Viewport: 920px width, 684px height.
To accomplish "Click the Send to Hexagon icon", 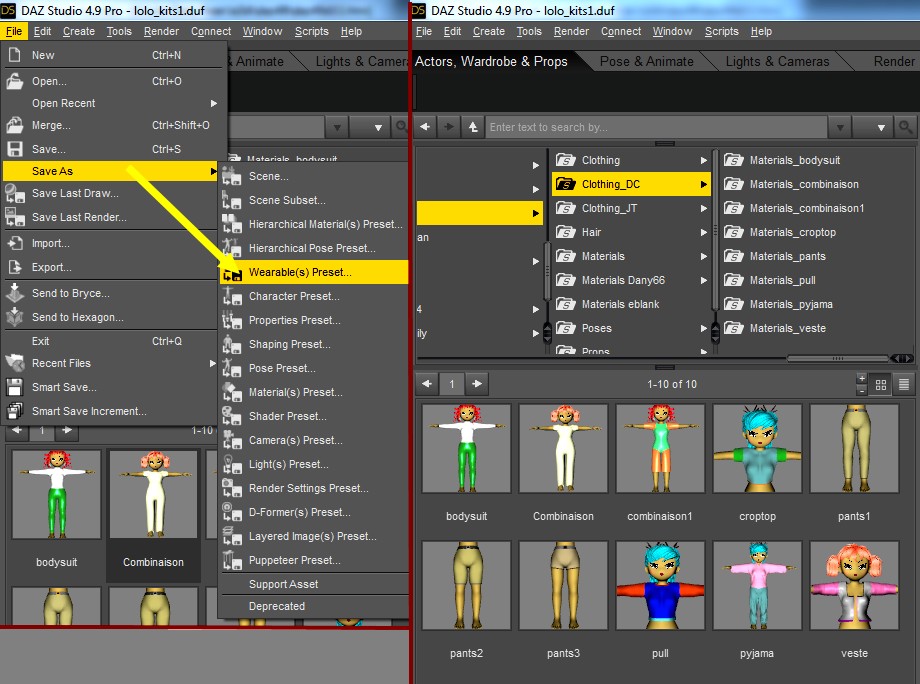I will coord(15,317).
